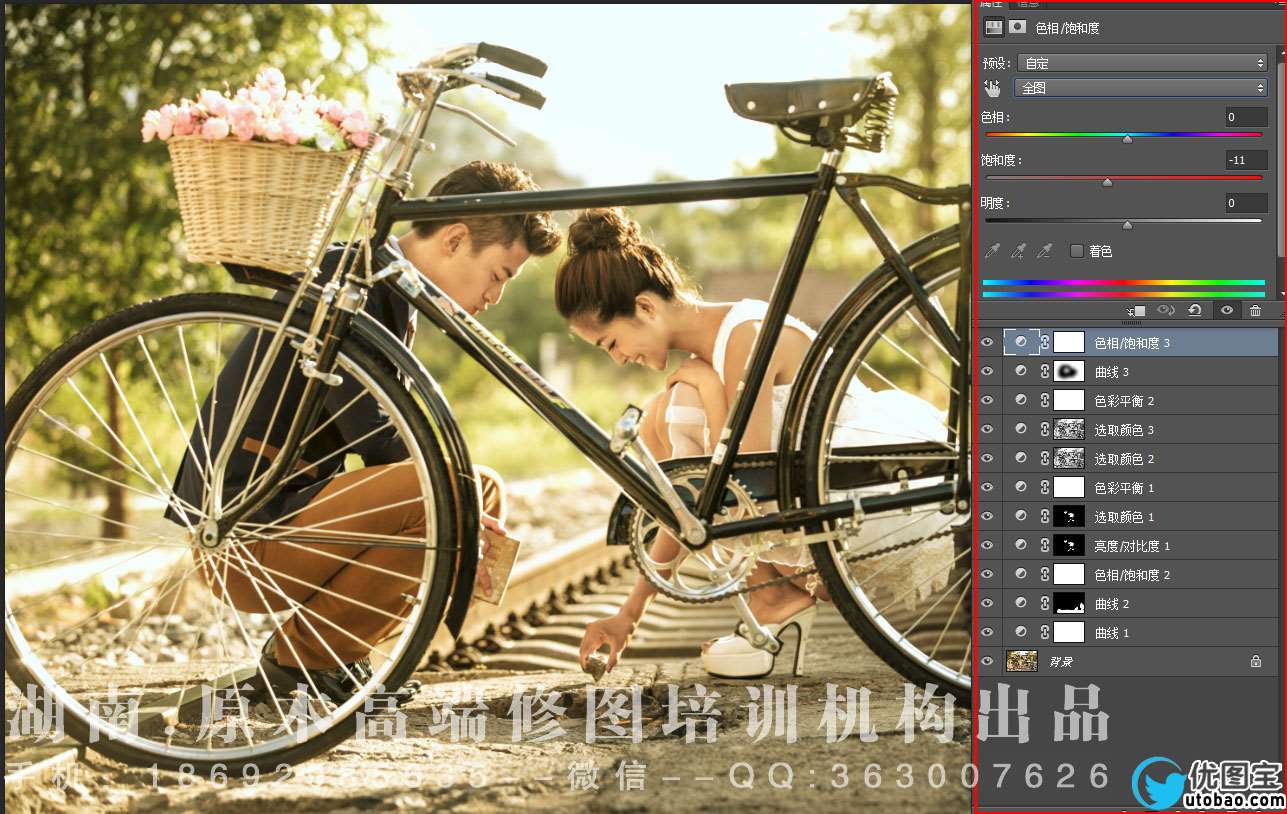Click the adjustment icon of 色相/饱和度 3 layer

tap(1021, 342)
